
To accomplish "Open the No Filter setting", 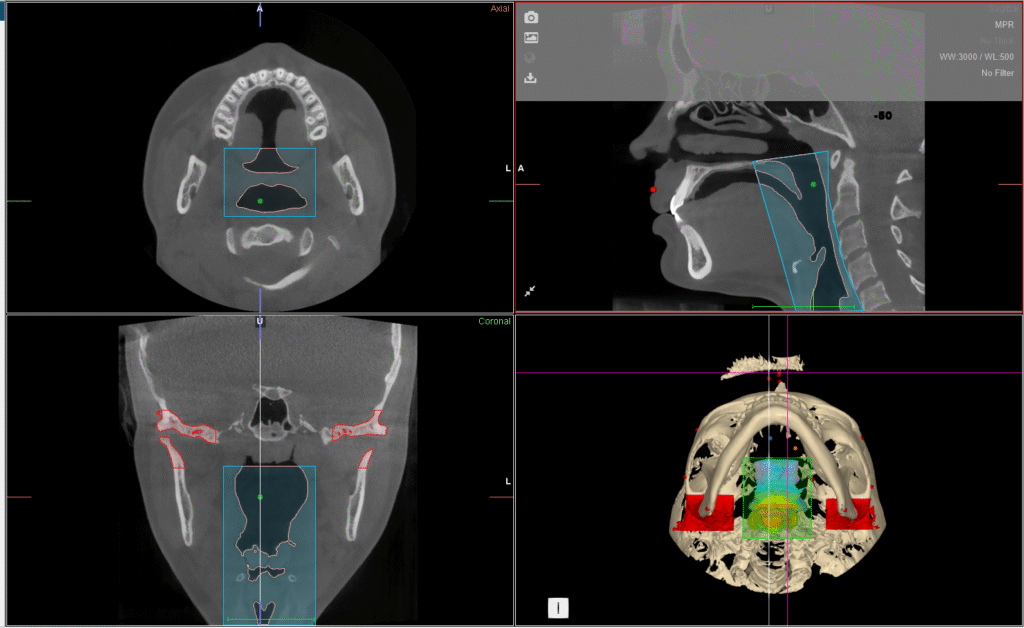I will 997,73.
